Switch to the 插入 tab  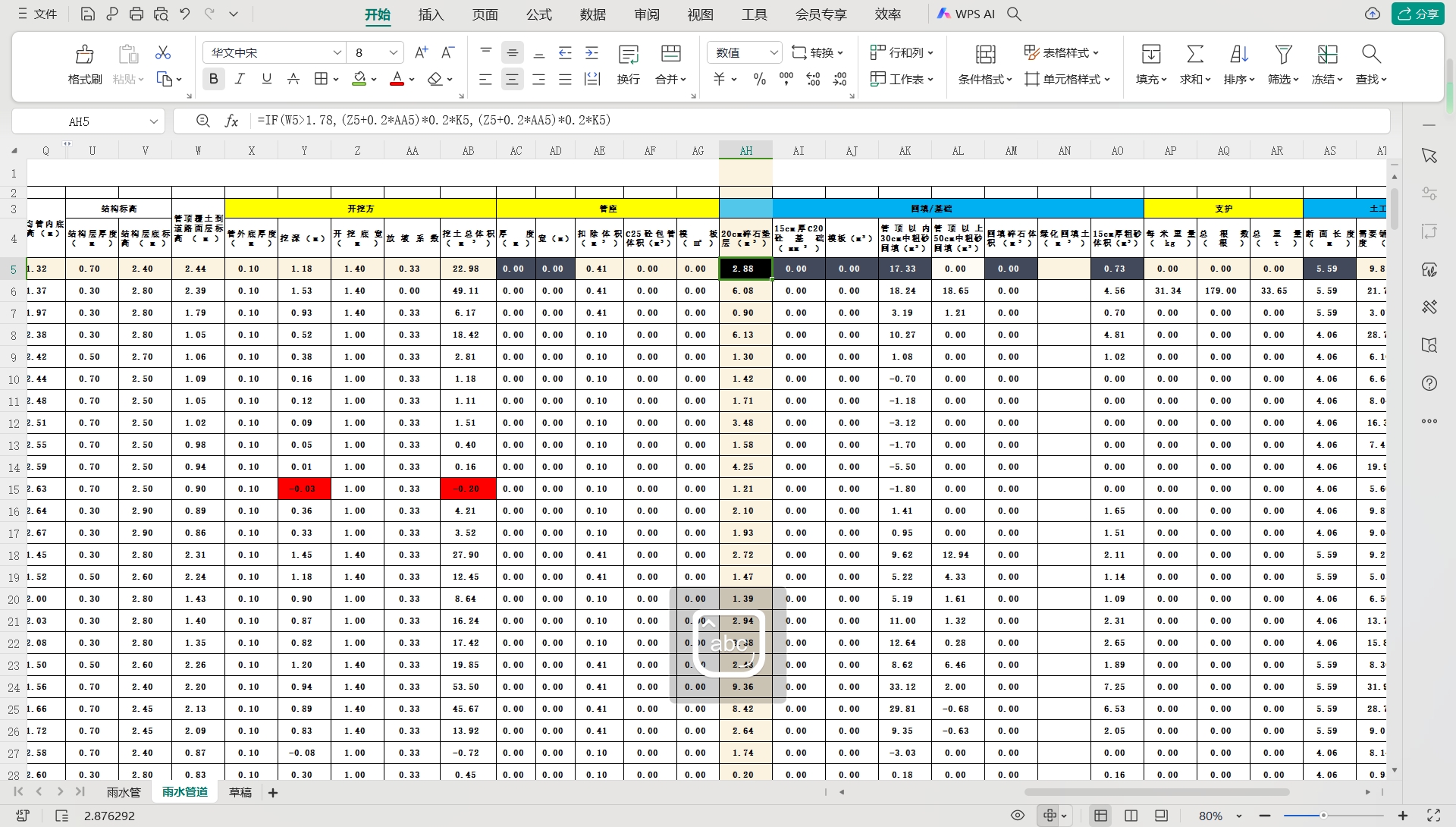(x=431, y=14)
